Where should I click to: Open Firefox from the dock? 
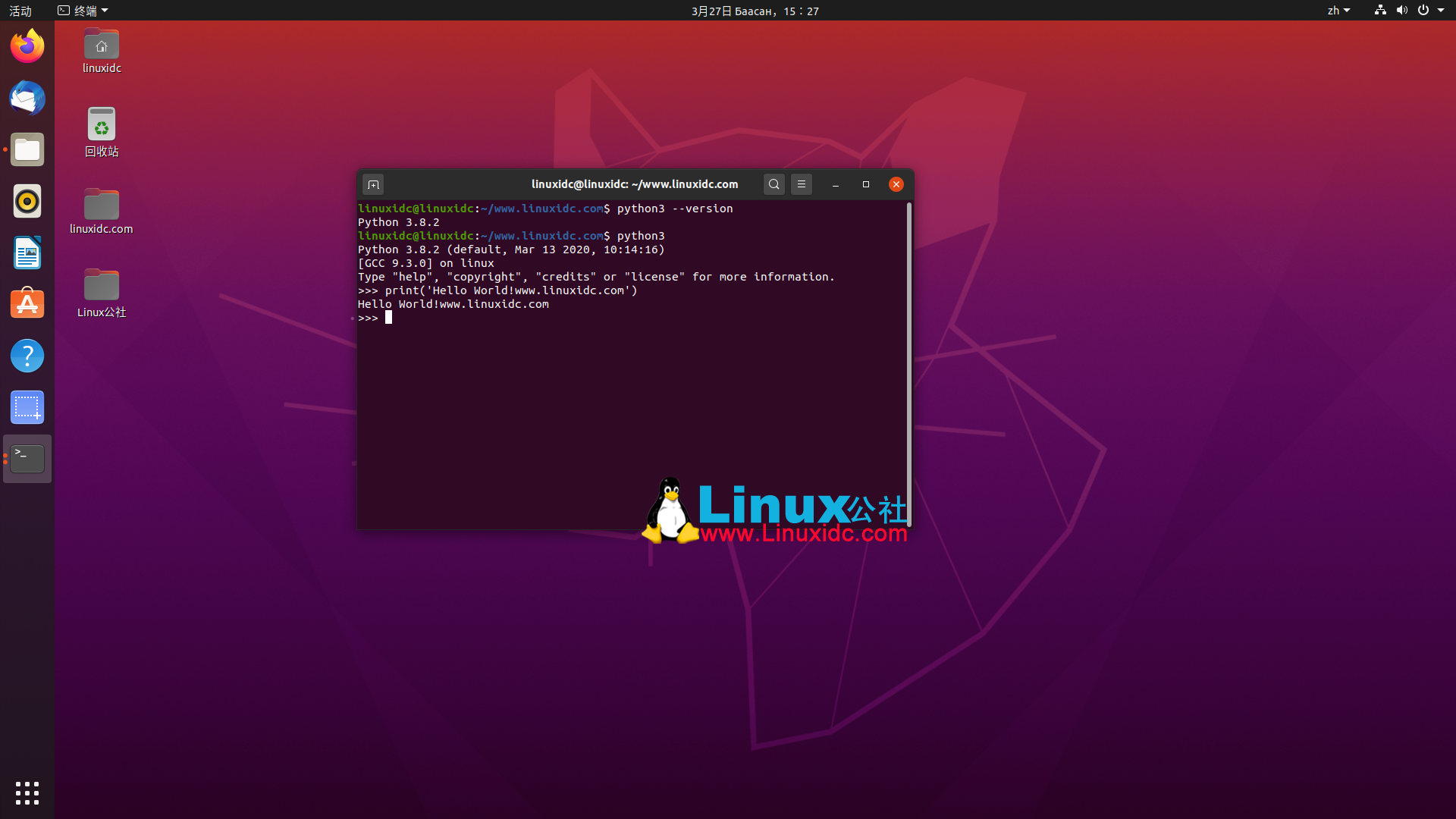(27, 45)
